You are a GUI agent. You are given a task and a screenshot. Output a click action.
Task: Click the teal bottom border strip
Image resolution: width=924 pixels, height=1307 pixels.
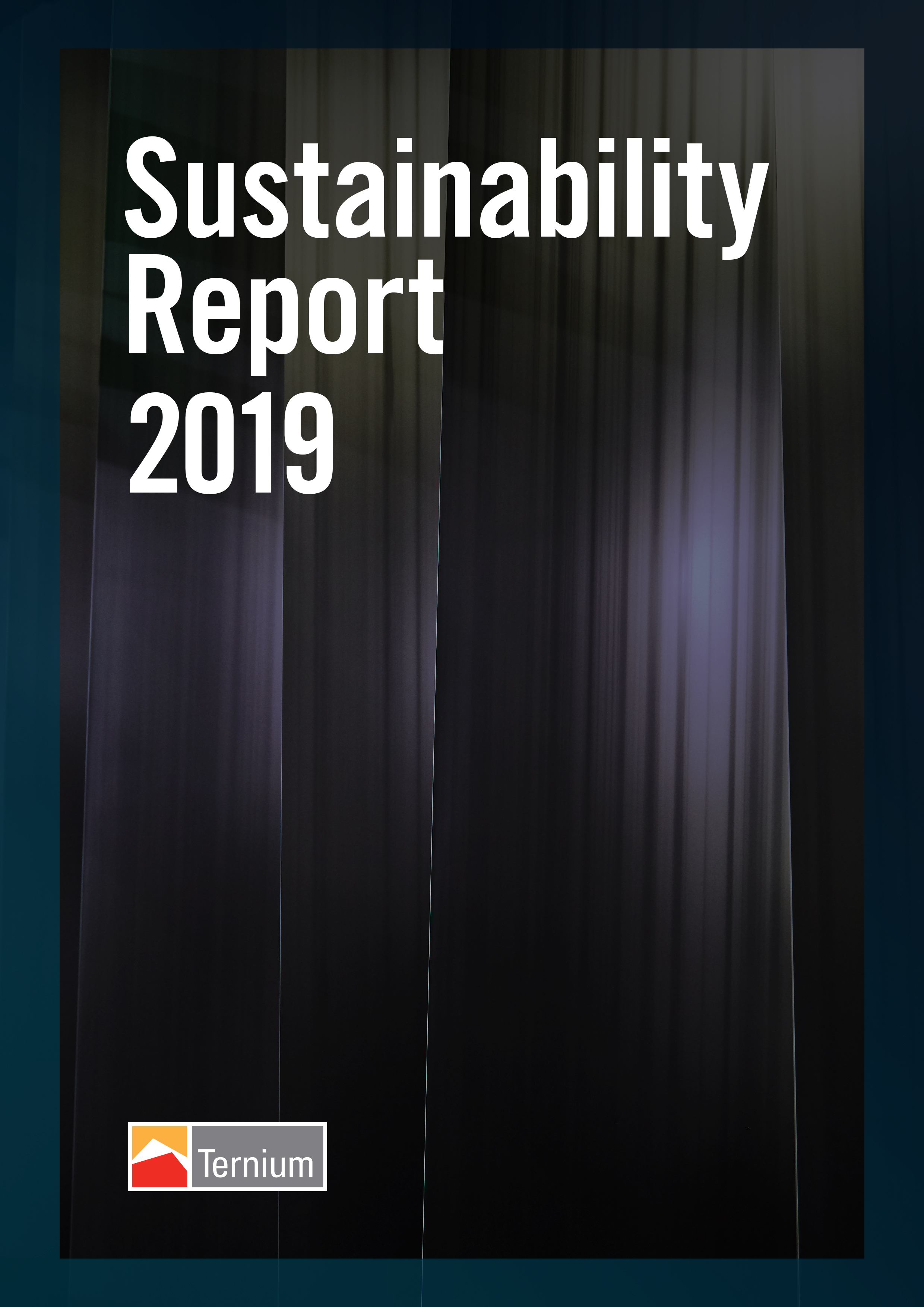pos(462,1284)
